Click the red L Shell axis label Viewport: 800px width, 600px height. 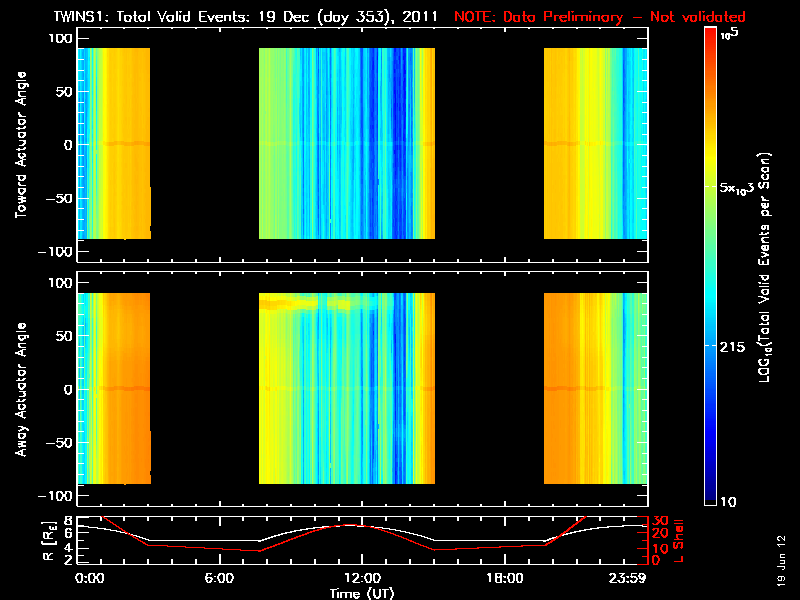(678, 541)
